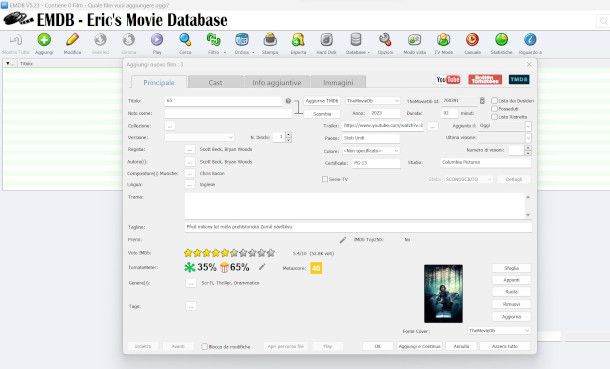The image size is (610, 369).
Task: Click the Play toolbar icon
Action: [157, 40]
